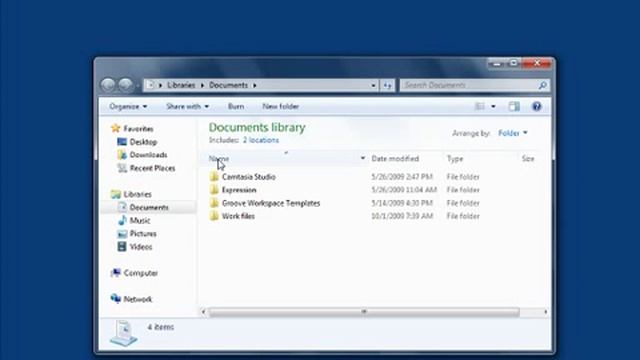
Task: Click the library icon in details pane
Action: pyautogui.click(x=124, y=333)
